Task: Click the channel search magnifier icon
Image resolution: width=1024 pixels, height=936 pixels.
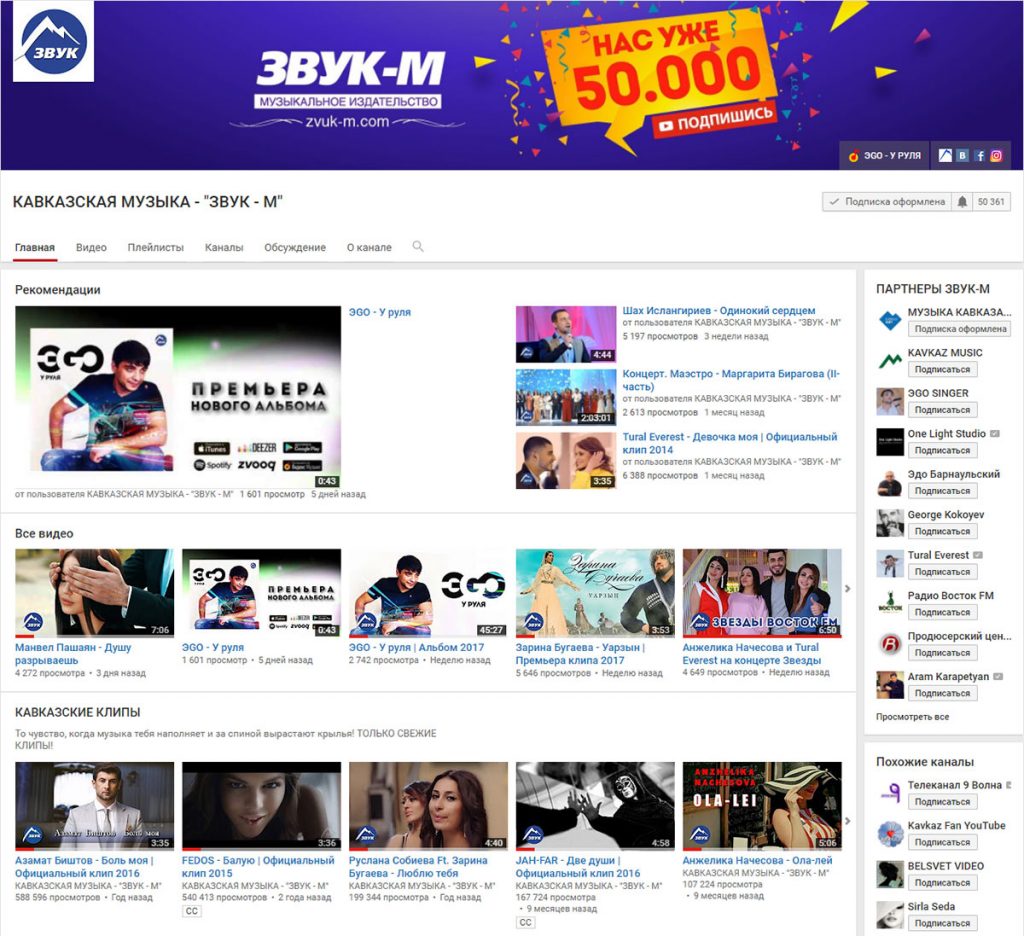Action: coord(418,246)
